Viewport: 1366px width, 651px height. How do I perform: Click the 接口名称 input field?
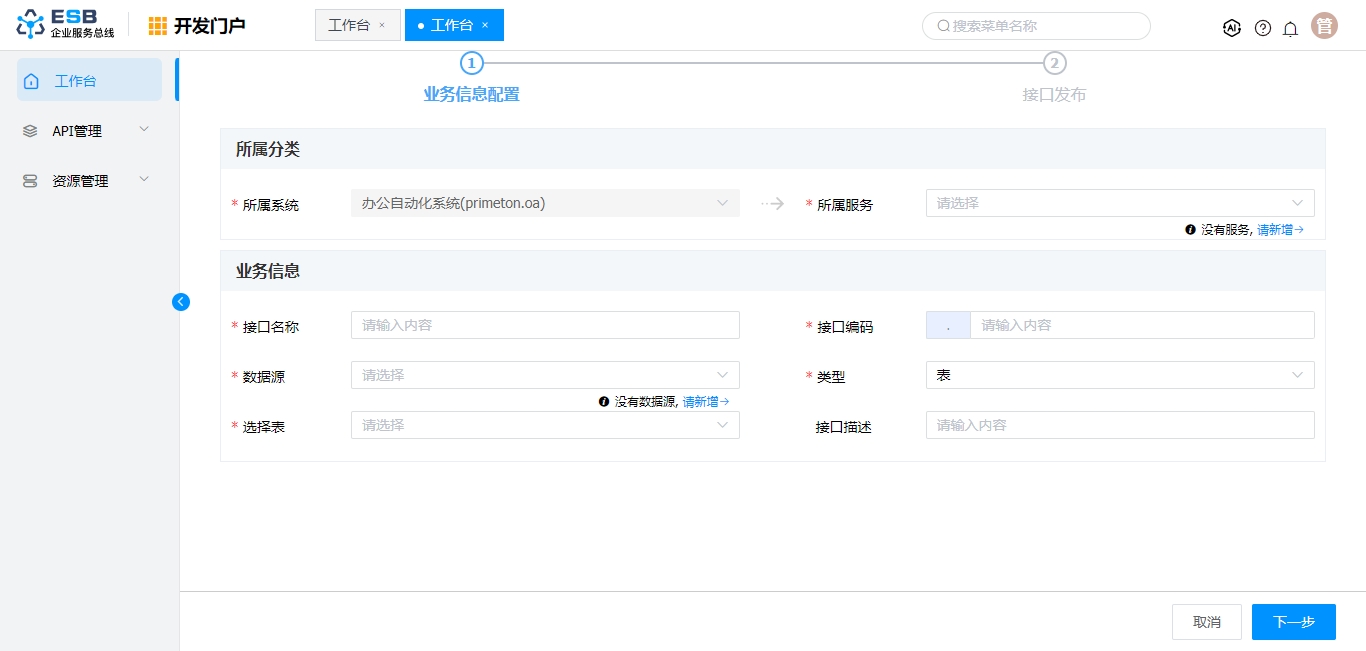(x=545, y=325)
